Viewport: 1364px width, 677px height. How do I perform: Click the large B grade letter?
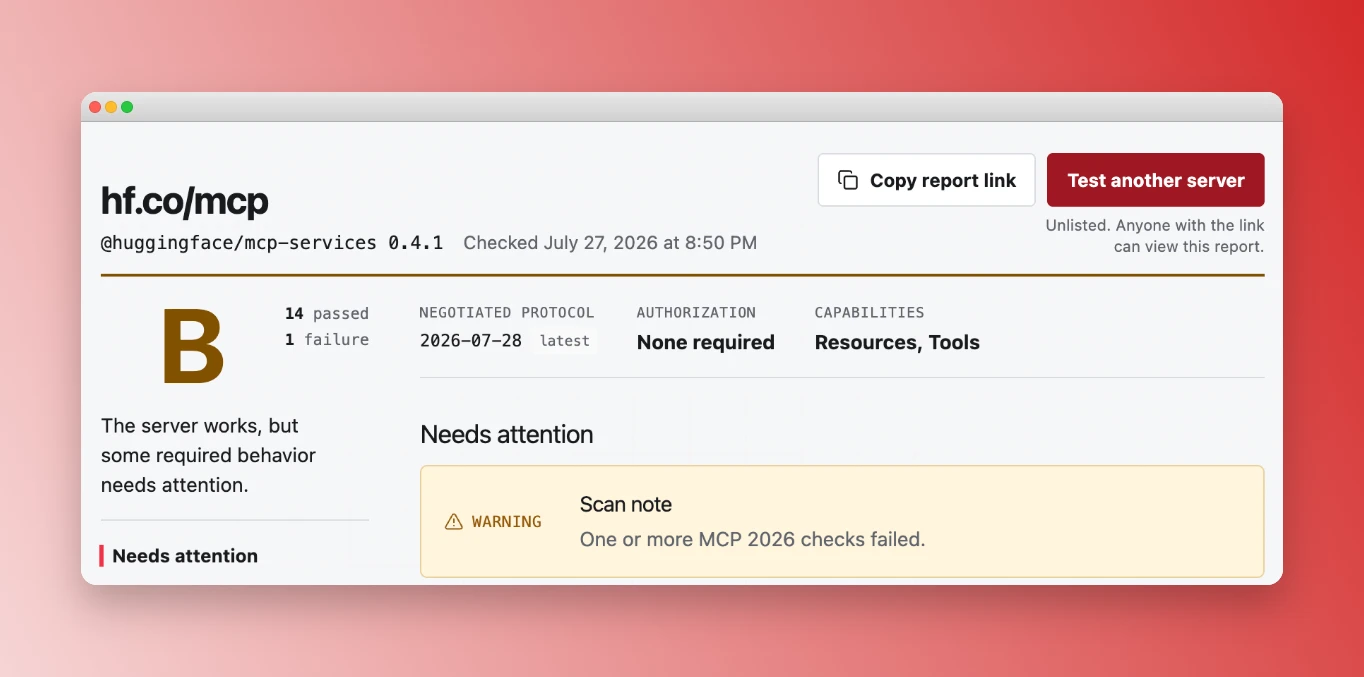(x=193, y=347)
